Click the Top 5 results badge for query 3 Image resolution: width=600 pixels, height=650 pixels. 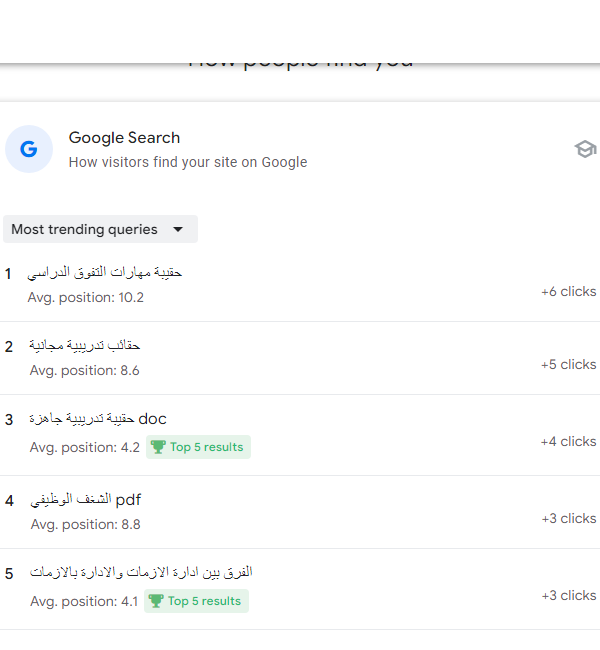pos(198,447)
